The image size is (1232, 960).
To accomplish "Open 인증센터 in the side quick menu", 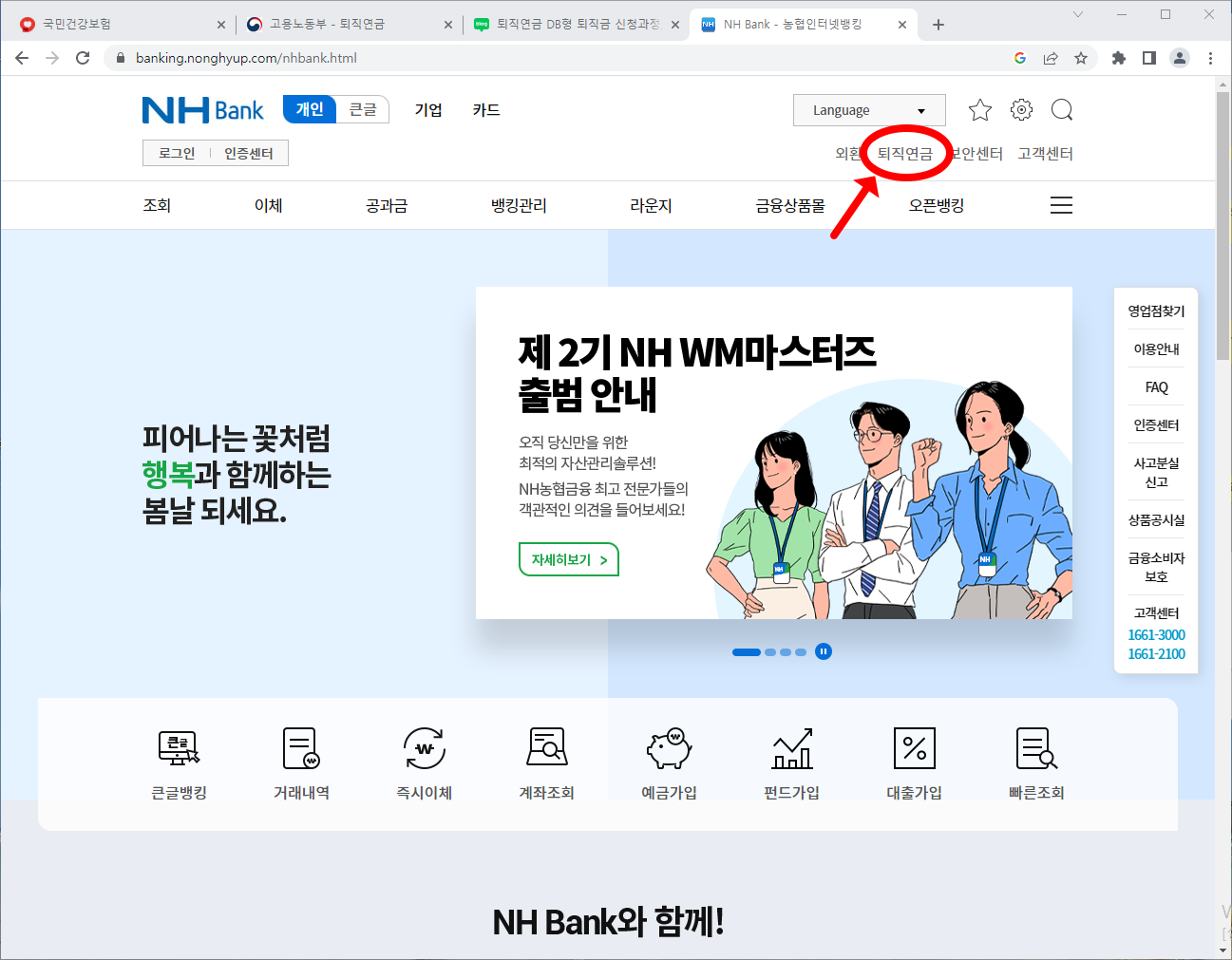I will tap(1156, 425).
